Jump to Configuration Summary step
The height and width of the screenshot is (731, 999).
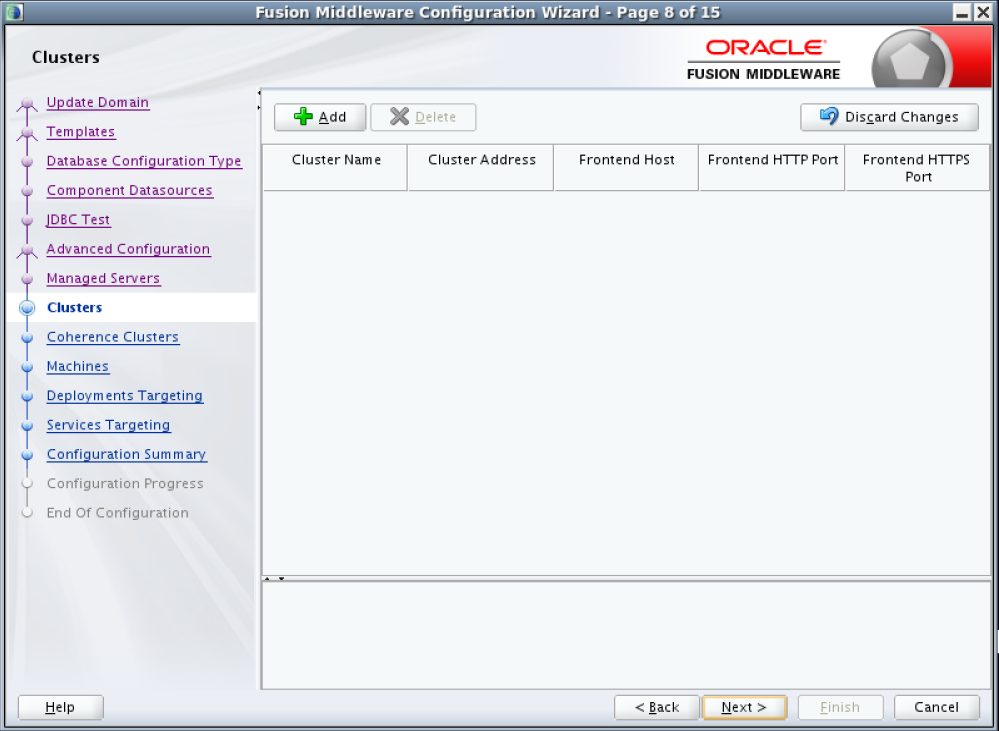coord(127,454)
